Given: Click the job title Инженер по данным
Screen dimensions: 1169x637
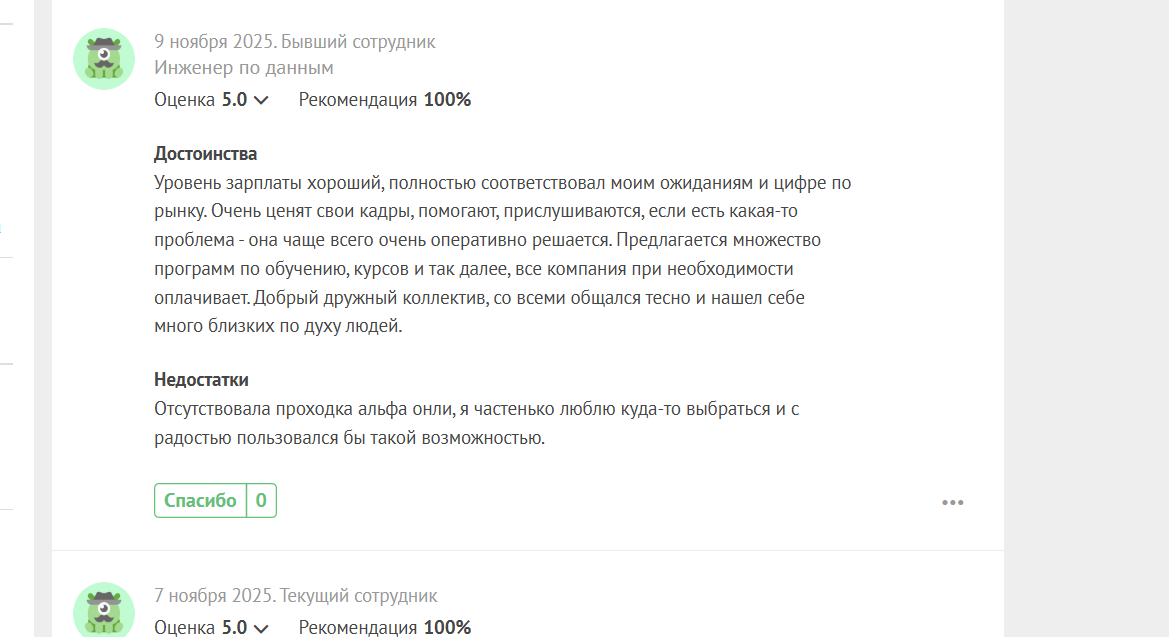Looking at the screenshot, I should point(244,68).
